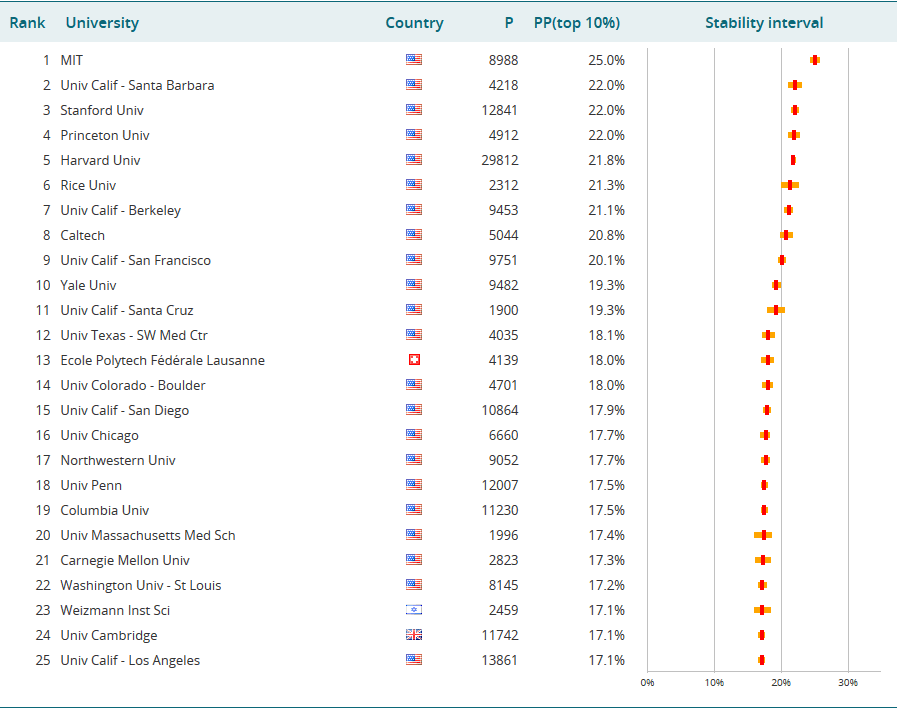The image size is (897, 708).
Task: Click the US flag for Univ Calif - Los Angeles
Action: click(x=414, y=659)
